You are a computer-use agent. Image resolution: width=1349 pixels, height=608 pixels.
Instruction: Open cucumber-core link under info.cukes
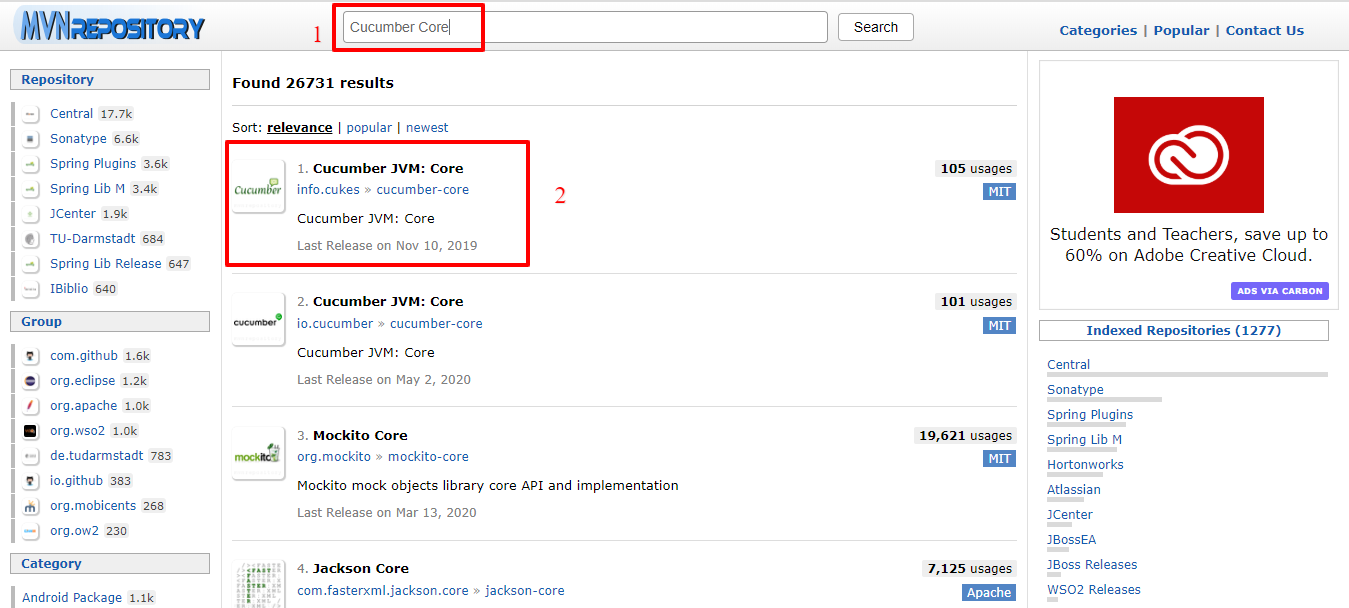coord(423,189)
